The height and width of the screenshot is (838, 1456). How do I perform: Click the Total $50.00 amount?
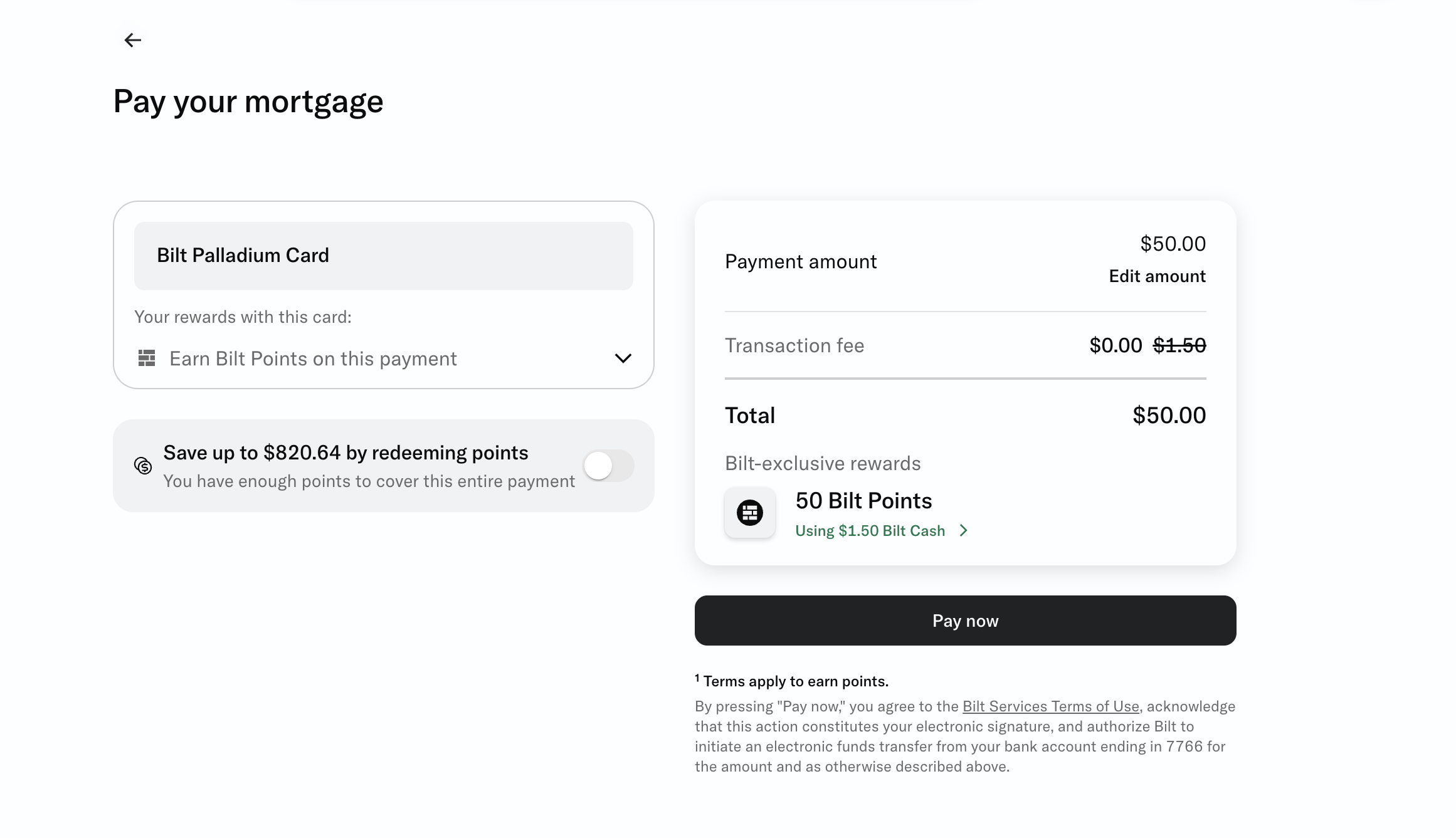[1169, 416]
